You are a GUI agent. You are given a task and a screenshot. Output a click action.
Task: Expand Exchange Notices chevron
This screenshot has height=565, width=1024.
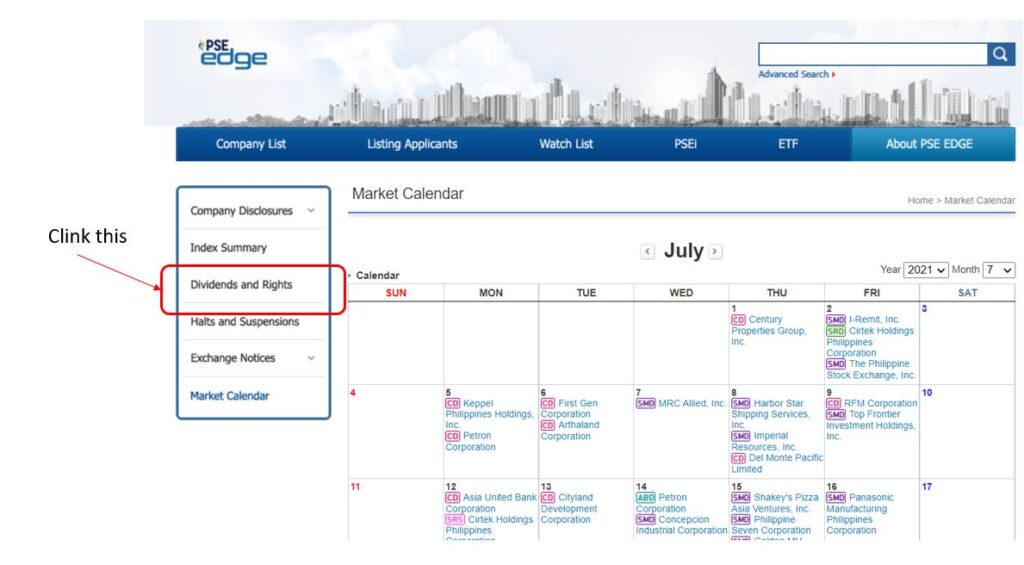pos(311,359)
